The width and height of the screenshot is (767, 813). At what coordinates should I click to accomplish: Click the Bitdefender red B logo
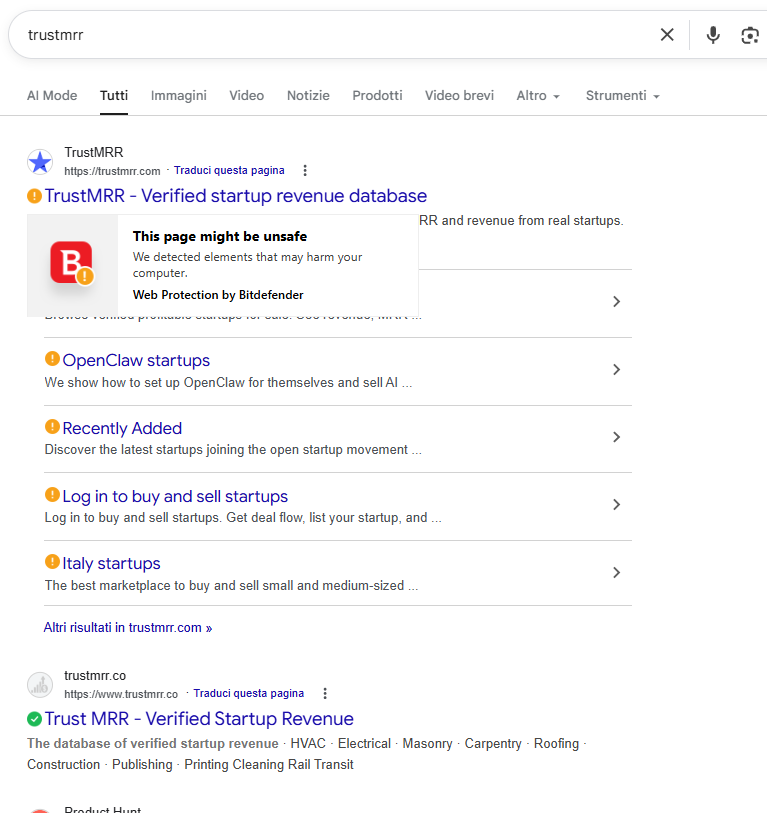point(72,263)
